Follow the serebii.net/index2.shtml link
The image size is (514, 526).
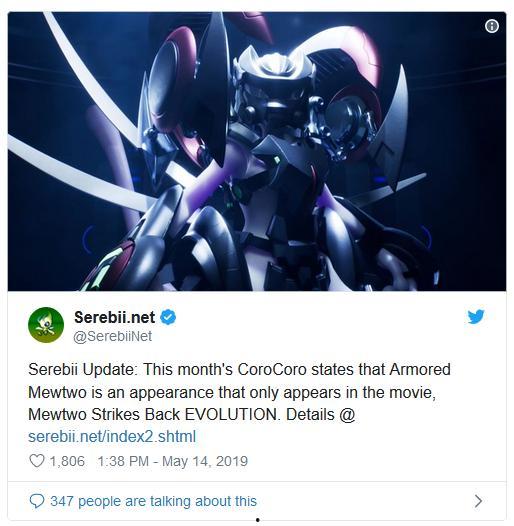(112, 436)
